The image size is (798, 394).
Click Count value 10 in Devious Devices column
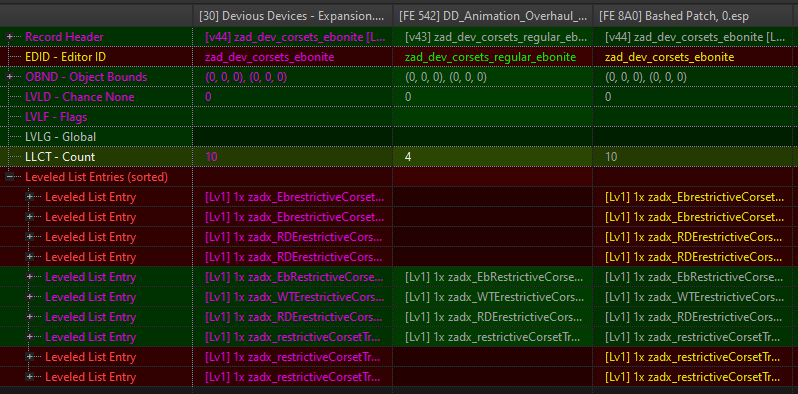point(211,157)
